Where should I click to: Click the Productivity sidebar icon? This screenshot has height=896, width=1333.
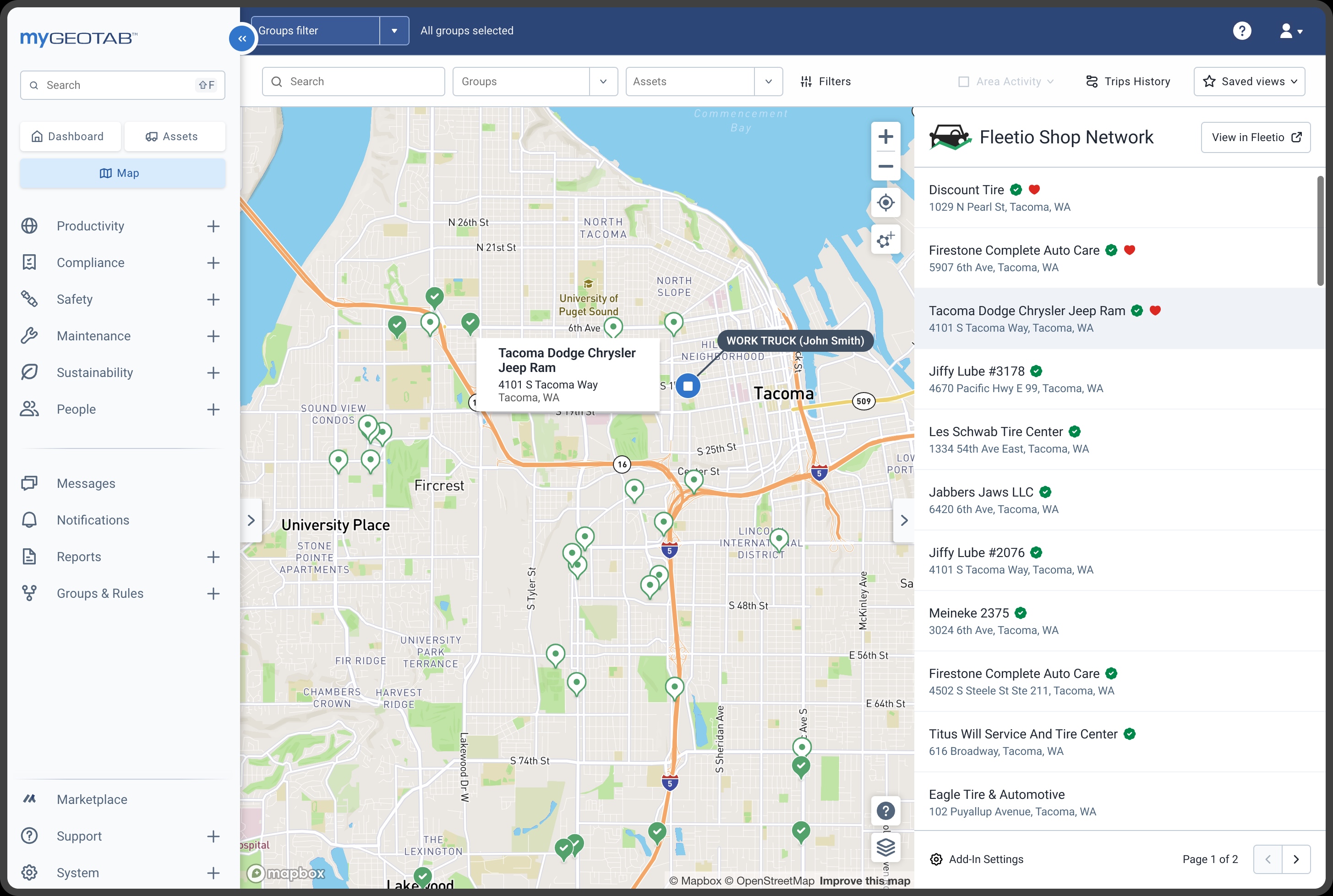(29, 226)
